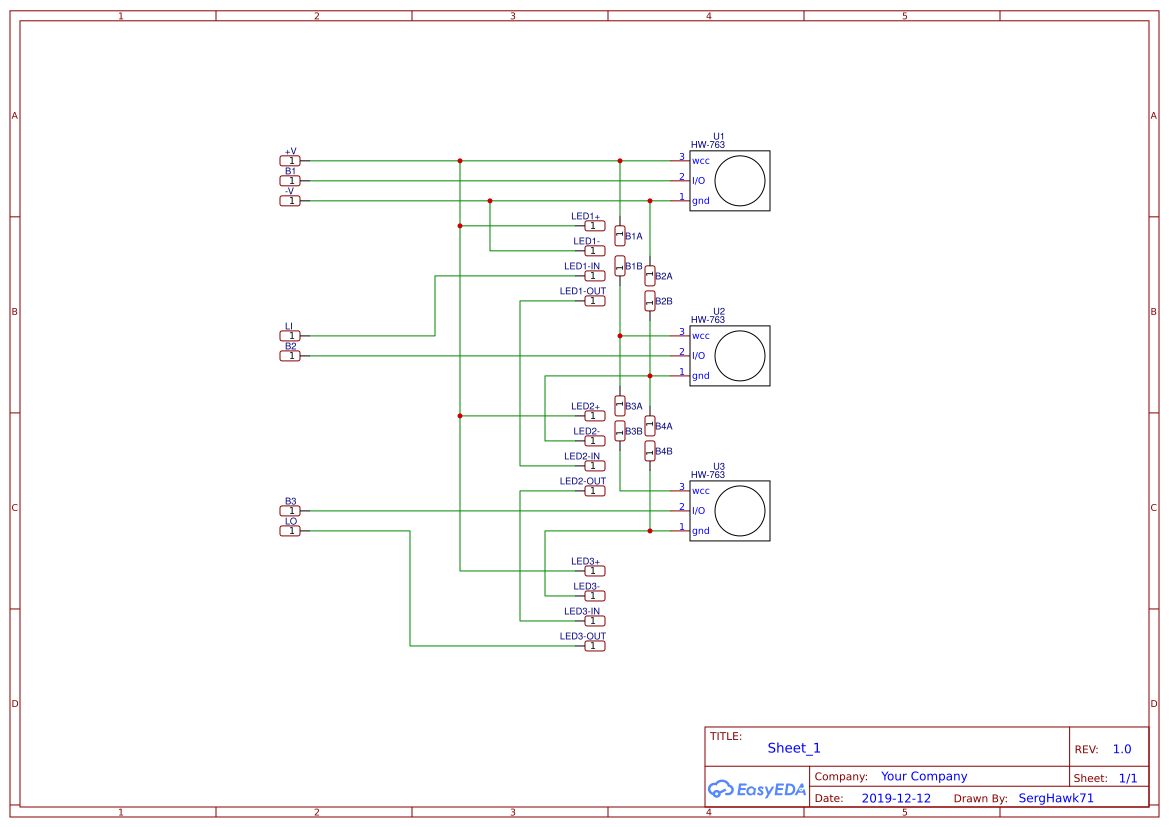
Task: Click the wcc pin label on U1
Action: pos(701,161)
